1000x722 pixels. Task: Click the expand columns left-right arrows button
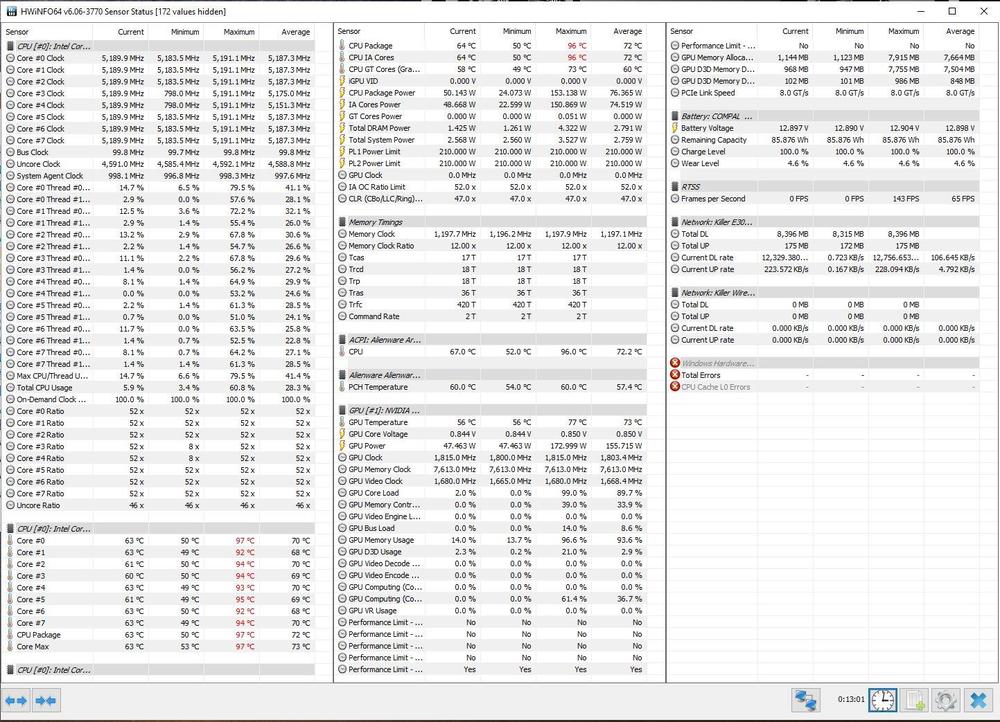pos(16,701)
